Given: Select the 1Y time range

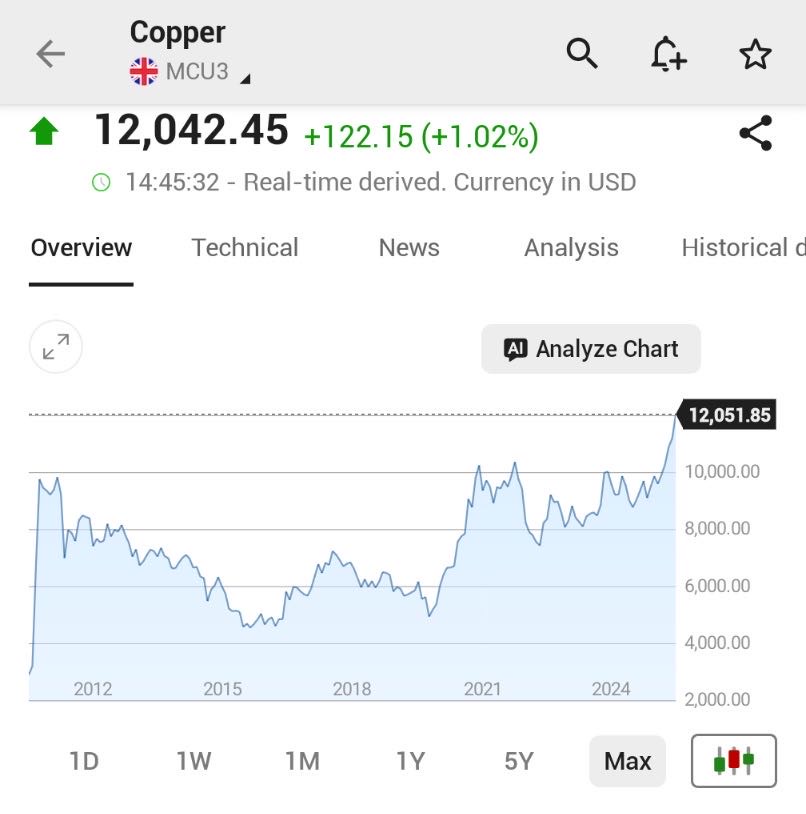Looking at the screenshot, I should tap(410, 761).
